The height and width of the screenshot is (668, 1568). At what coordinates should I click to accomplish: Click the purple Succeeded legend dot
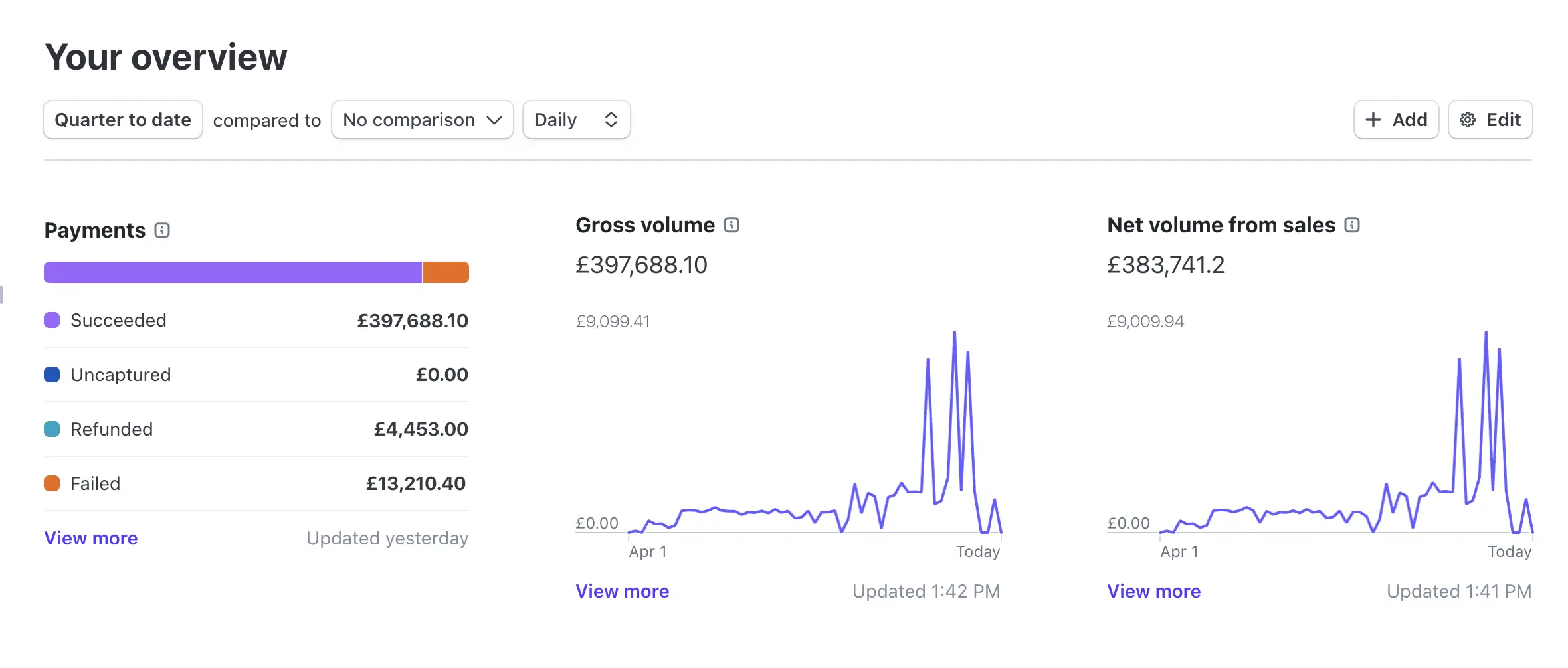[x=52, y=320]
